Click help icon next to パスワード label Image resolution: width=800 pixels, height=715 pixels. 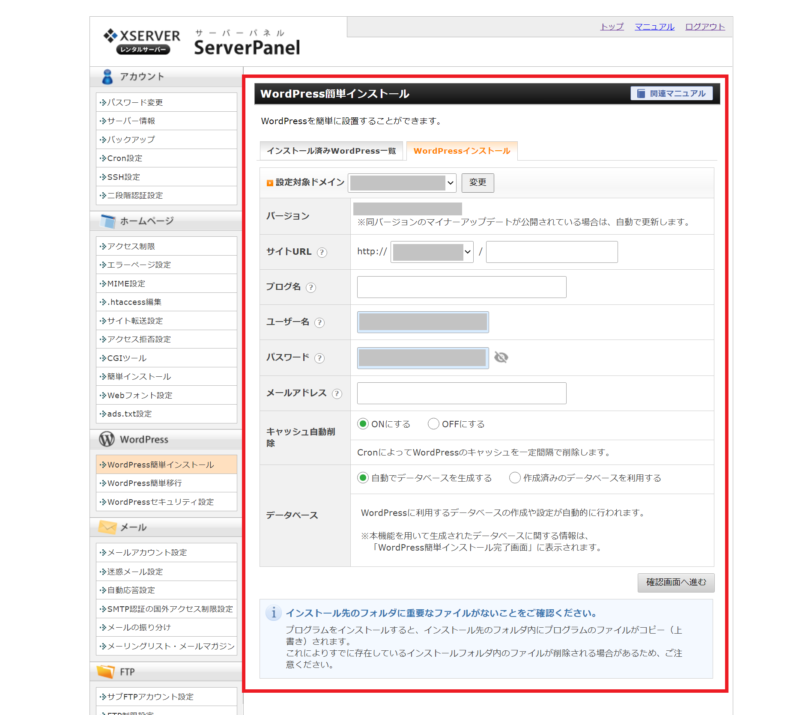pos(319,358)
